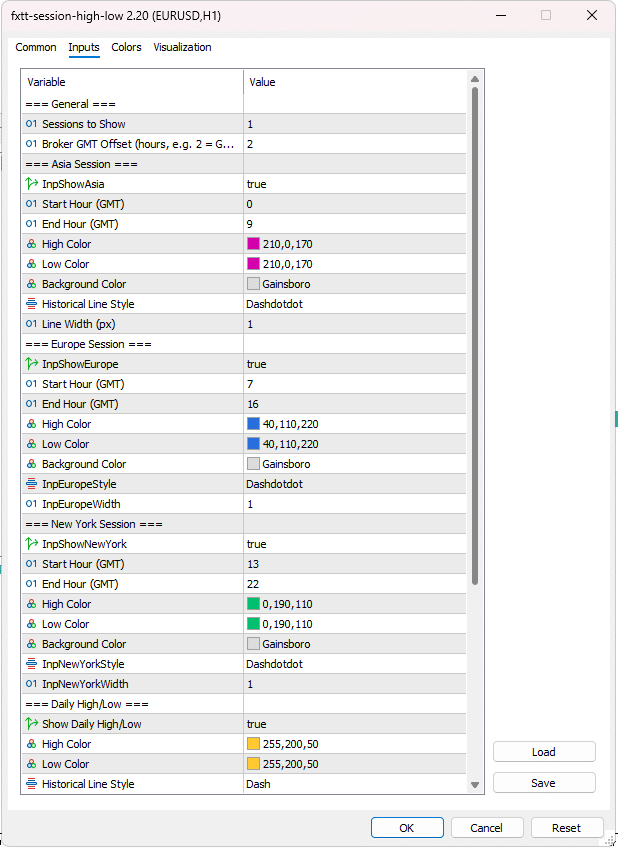Screen dimensions: 618x848
Task: Click the blue Europe High Color swatch
Action: pyautogui.click(x=253, y=424)
